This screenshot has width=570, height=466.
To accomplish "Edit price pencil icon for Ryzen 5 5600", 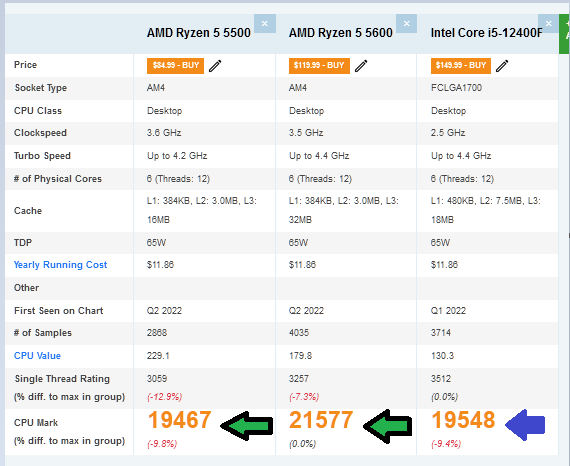I will 361,66.
